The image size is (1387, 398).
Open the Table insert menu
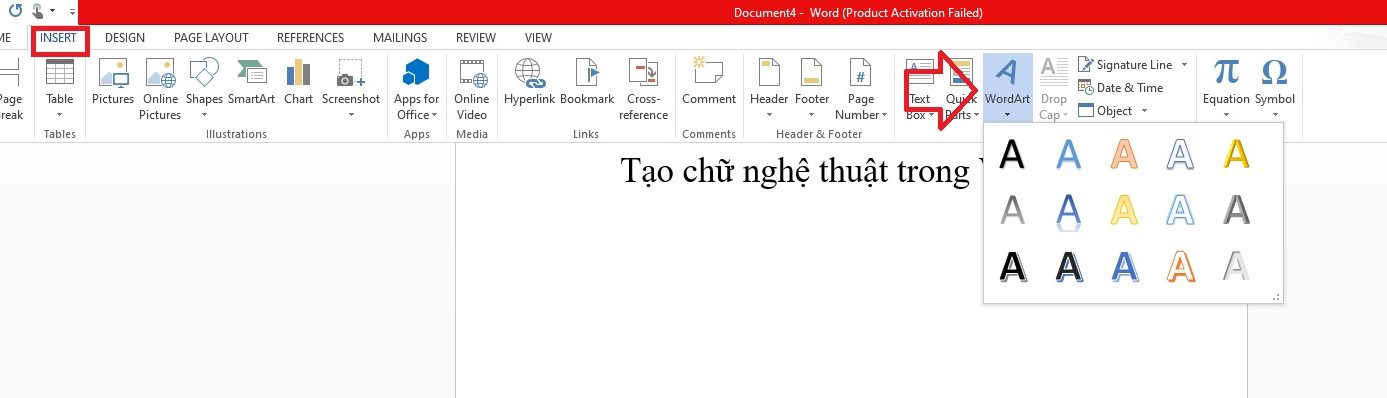(x=60, y=89)
